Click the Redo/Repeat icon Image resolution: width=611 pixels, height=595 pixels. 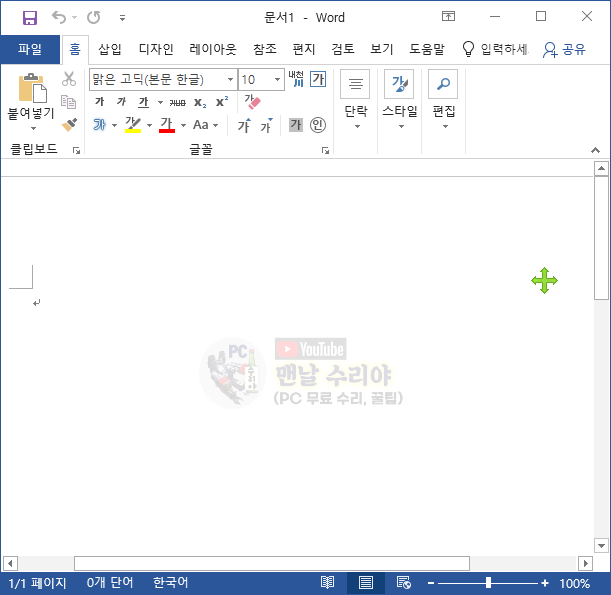click(94, 18)
